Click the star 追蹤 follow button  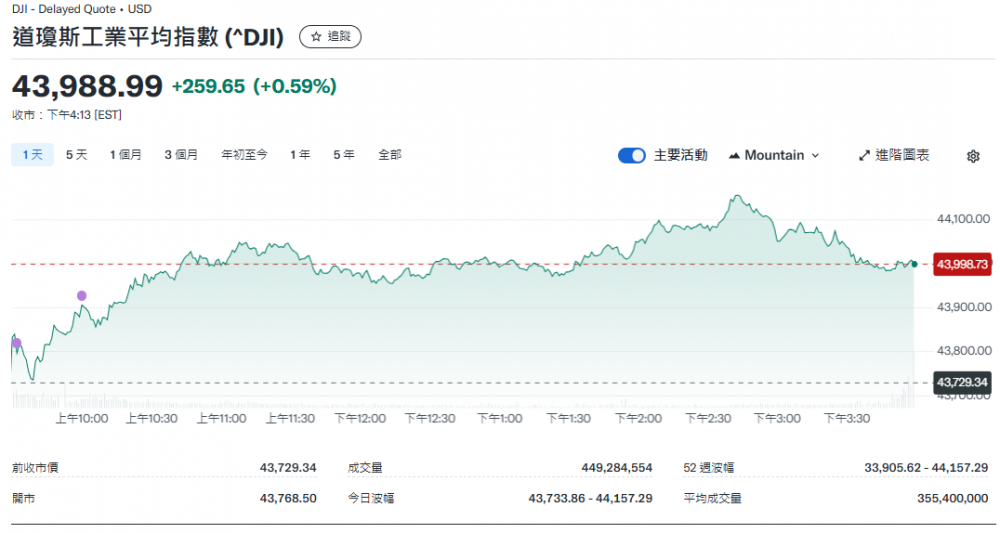330,37
